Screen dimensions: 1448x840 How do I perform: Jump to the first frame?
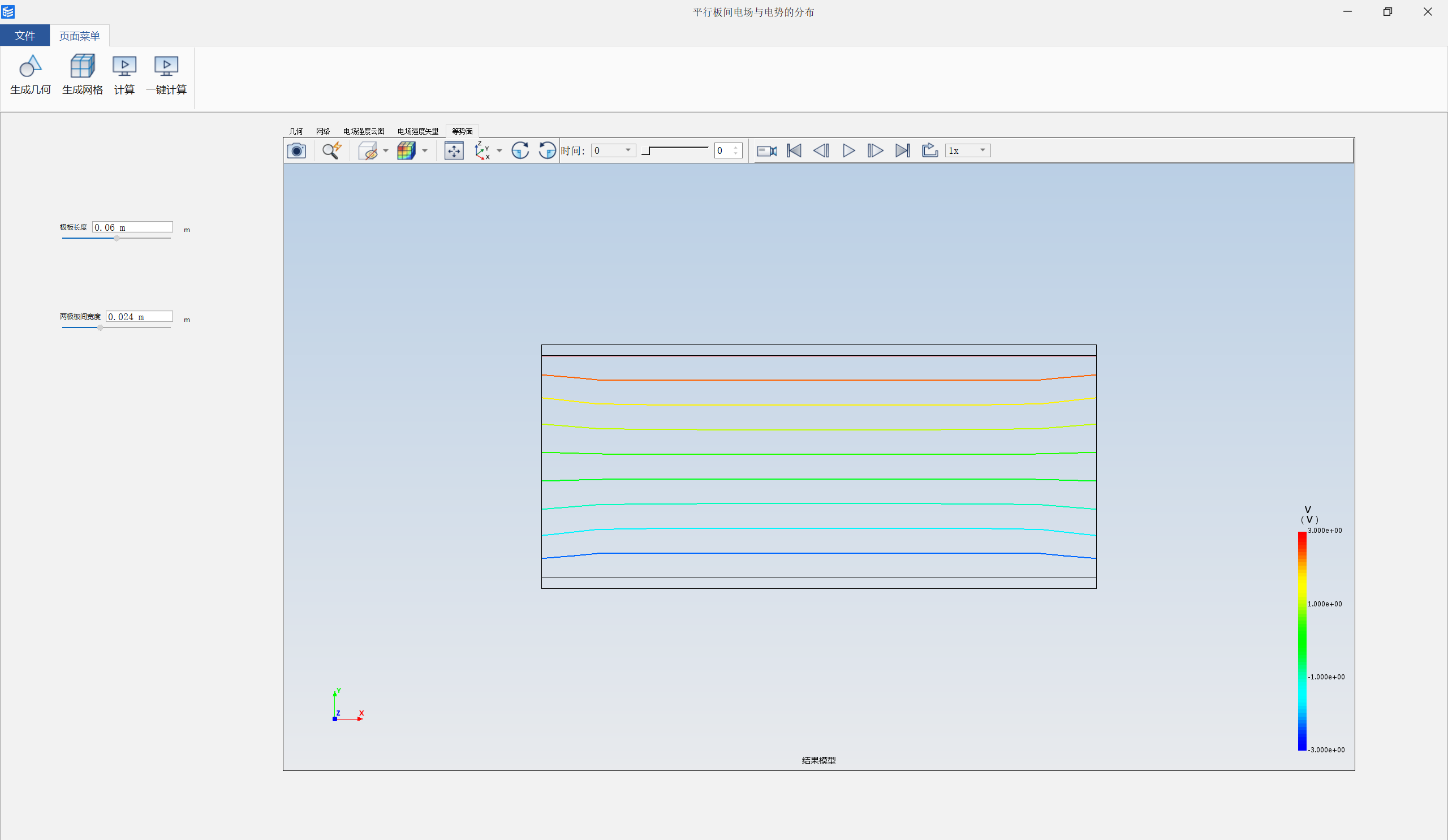tap(794, 150)
